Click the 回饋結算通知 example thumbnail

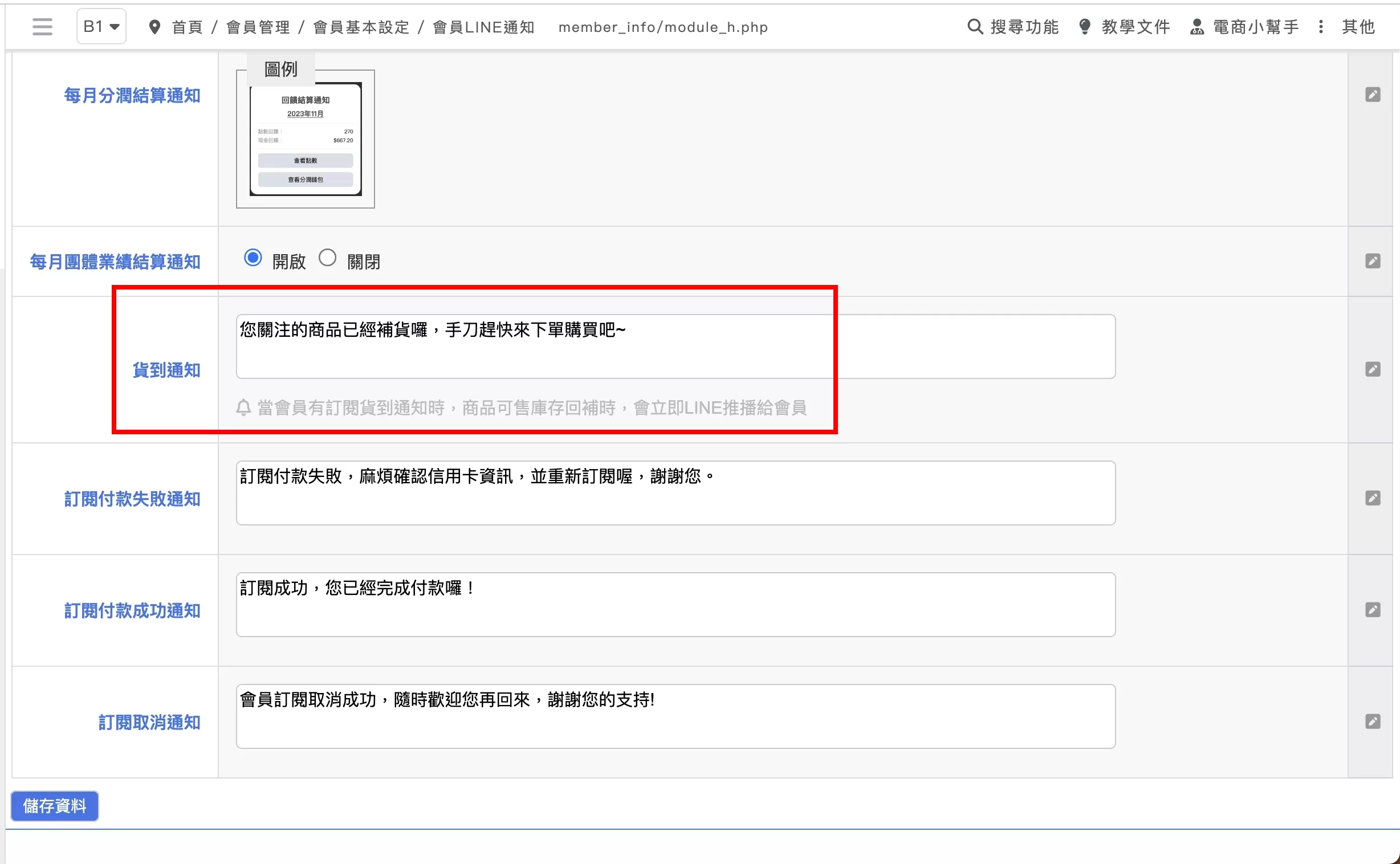(x=305, y=140)
